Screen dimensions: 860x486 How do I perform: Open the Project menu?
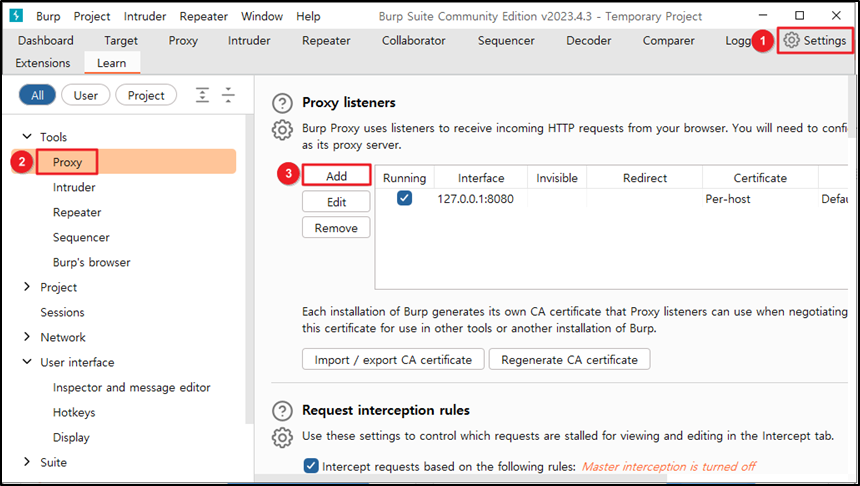click(92, 16)
